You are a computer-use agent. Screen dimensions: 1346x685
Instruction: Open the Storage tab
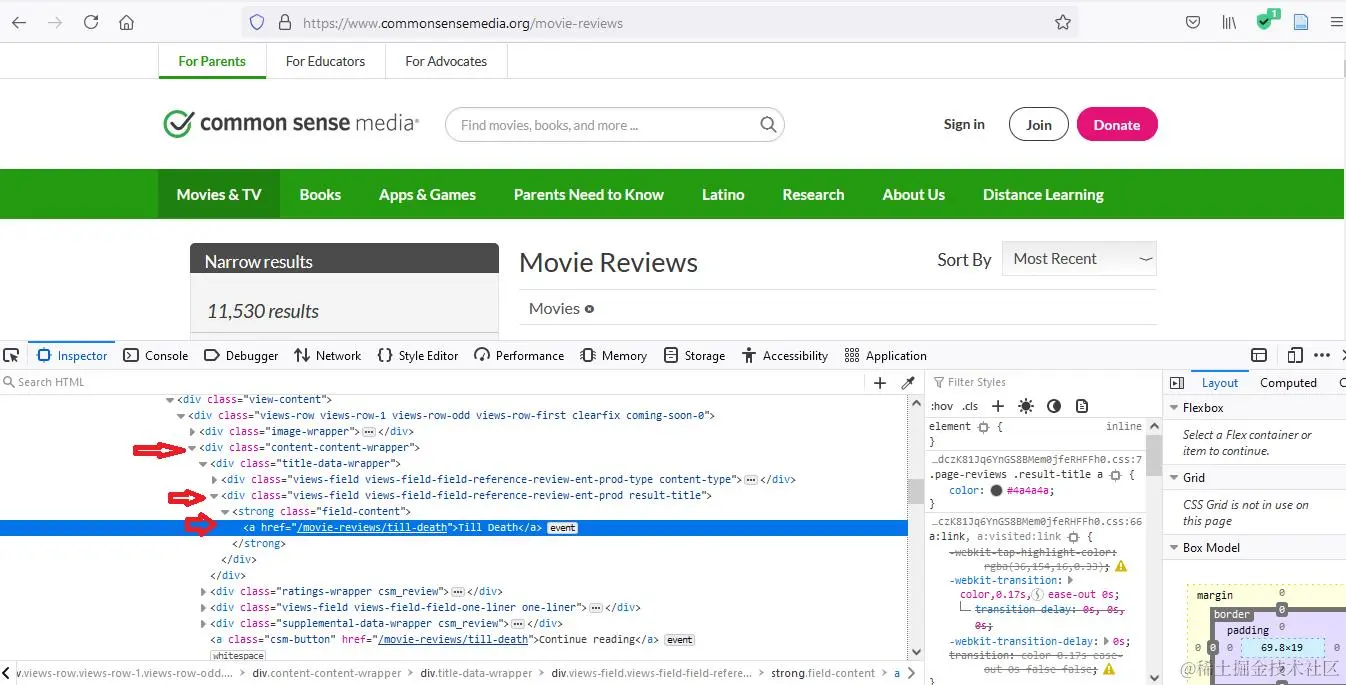click(694, 355)
